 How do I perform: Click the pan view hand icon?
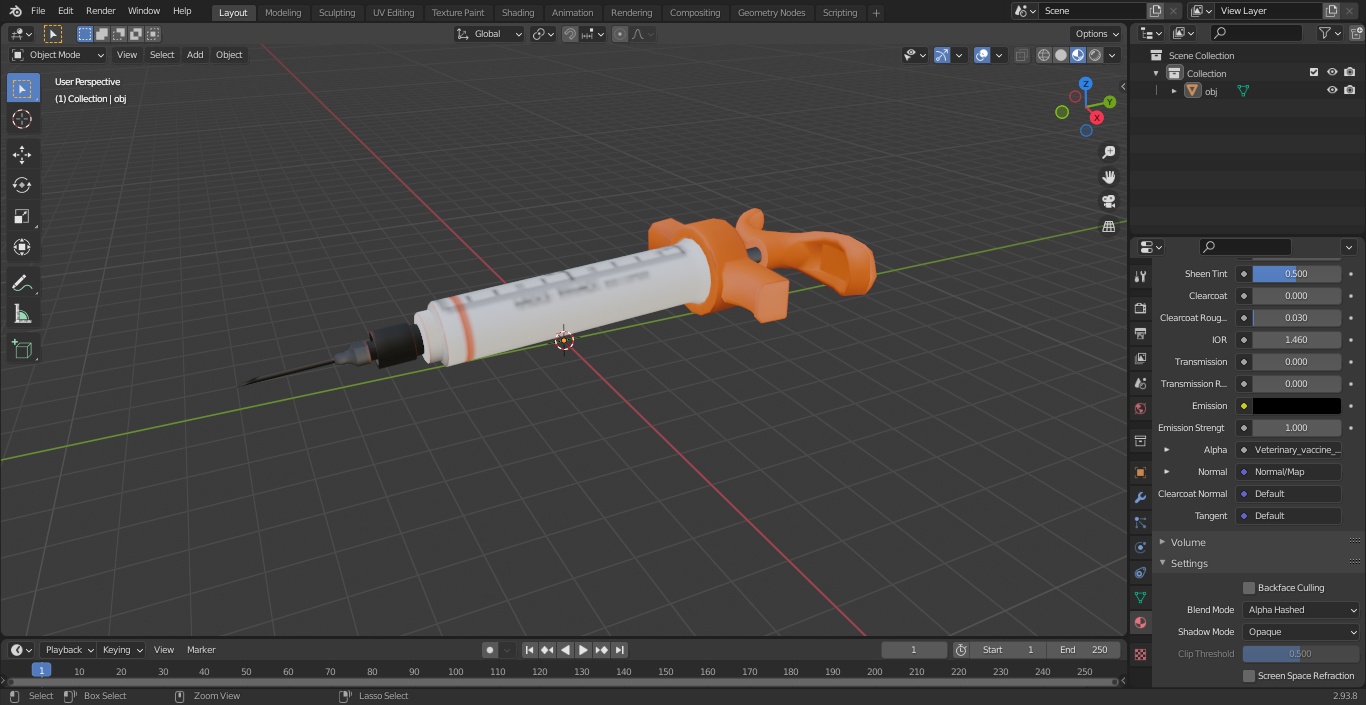click(1108, 177)
